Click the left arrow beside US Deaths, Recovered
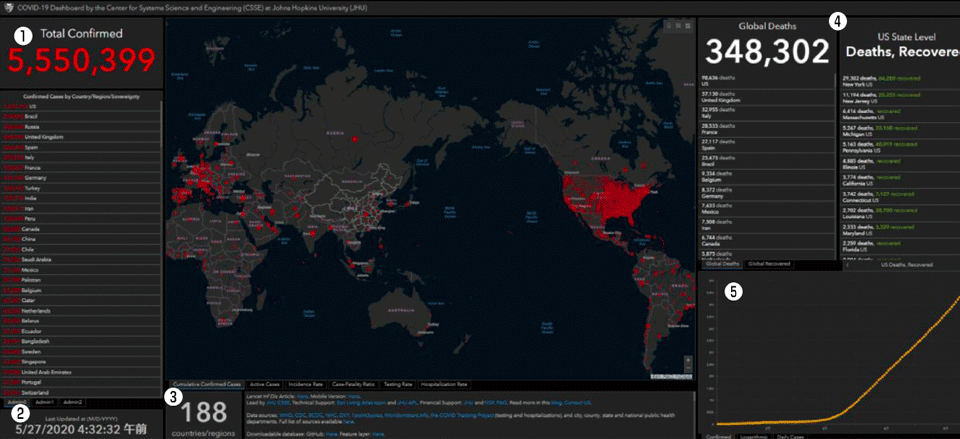This screenshot has width=960, height=439. click(x=847, y=265)
